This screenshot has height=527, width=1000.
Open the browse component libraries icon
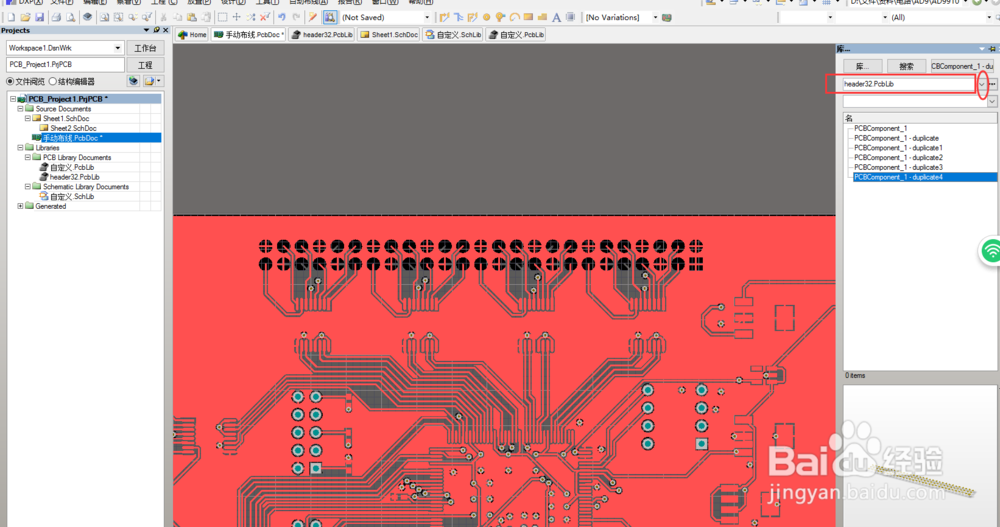point(330,17)
